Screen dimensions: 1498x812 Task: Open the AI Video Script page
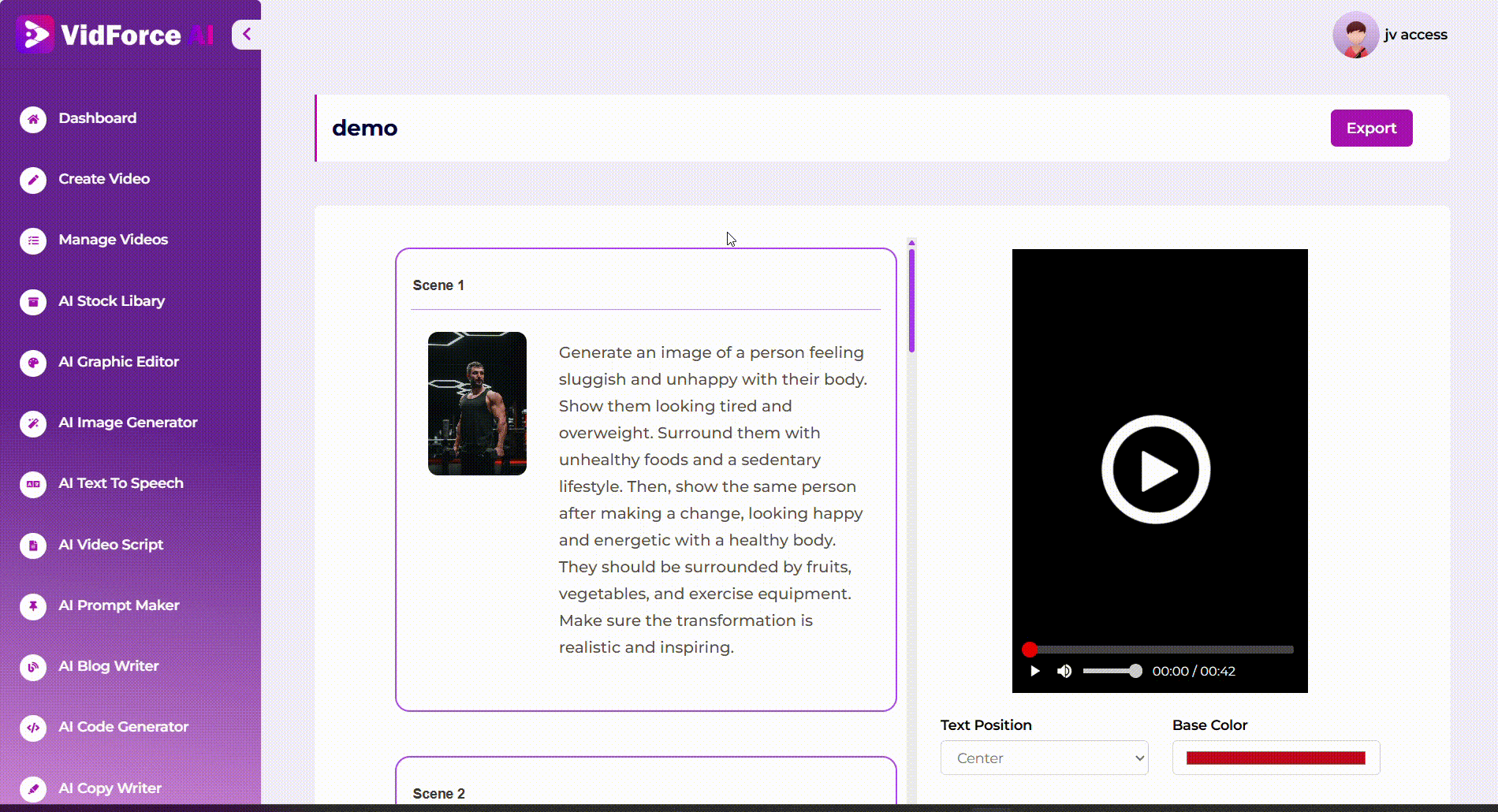pos(110,545)
